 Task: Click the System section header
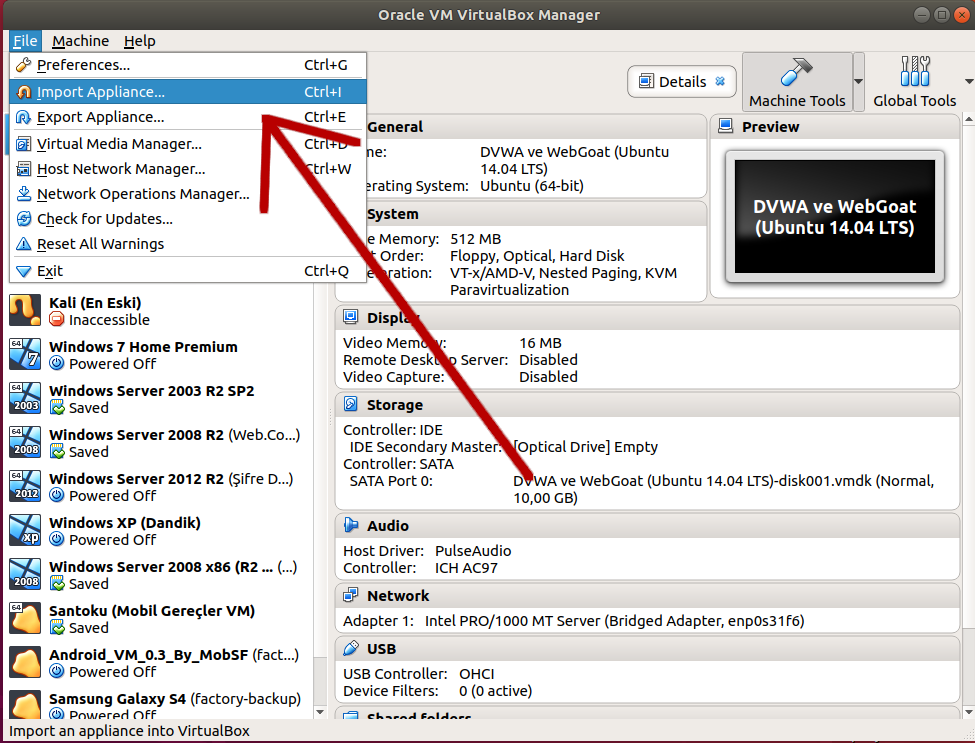point(536,214)
